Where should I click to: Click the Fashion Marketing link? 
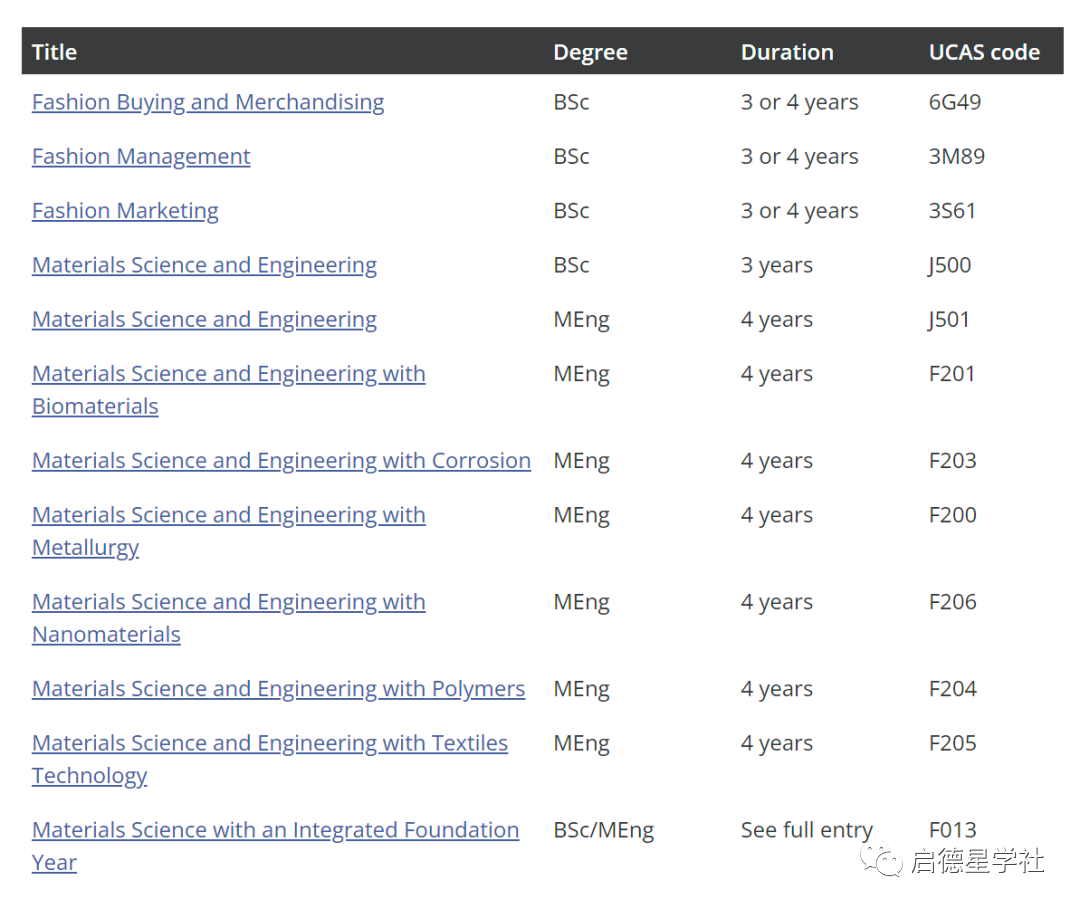pos(125,211)
